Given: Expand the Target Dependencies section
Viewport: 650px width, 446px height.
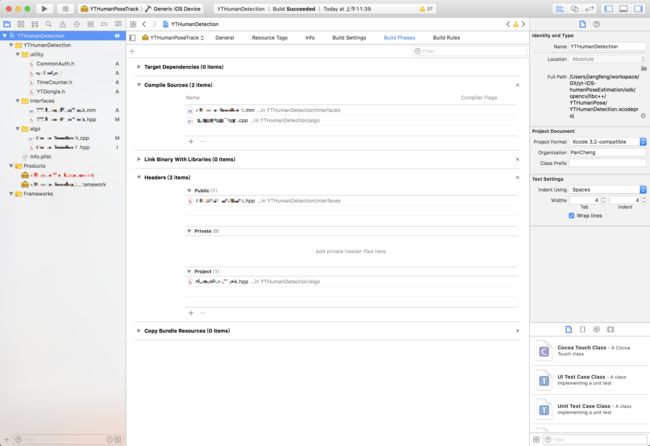Looking at the screenshot, I should pyautogui.click(x=139, y=67).
